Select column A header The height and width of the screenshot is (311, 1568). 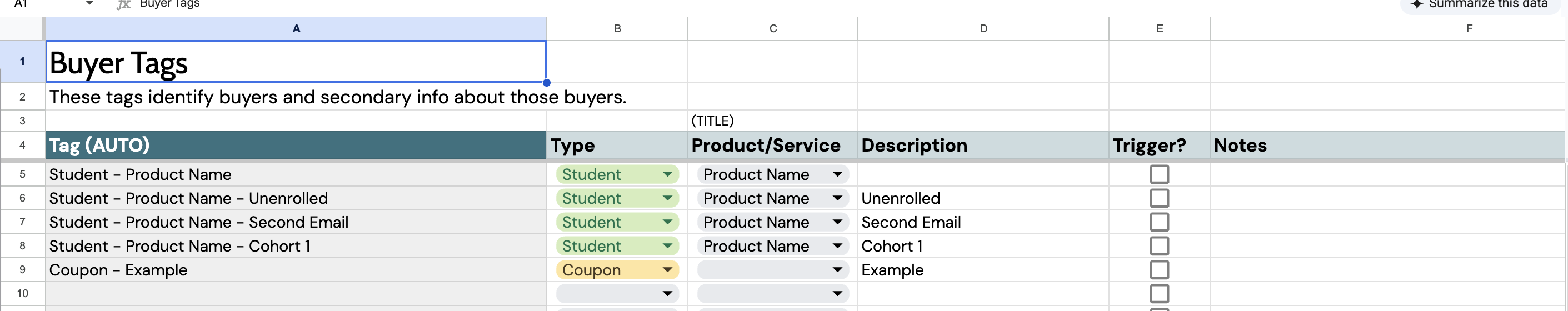click(x=296, y=29)
